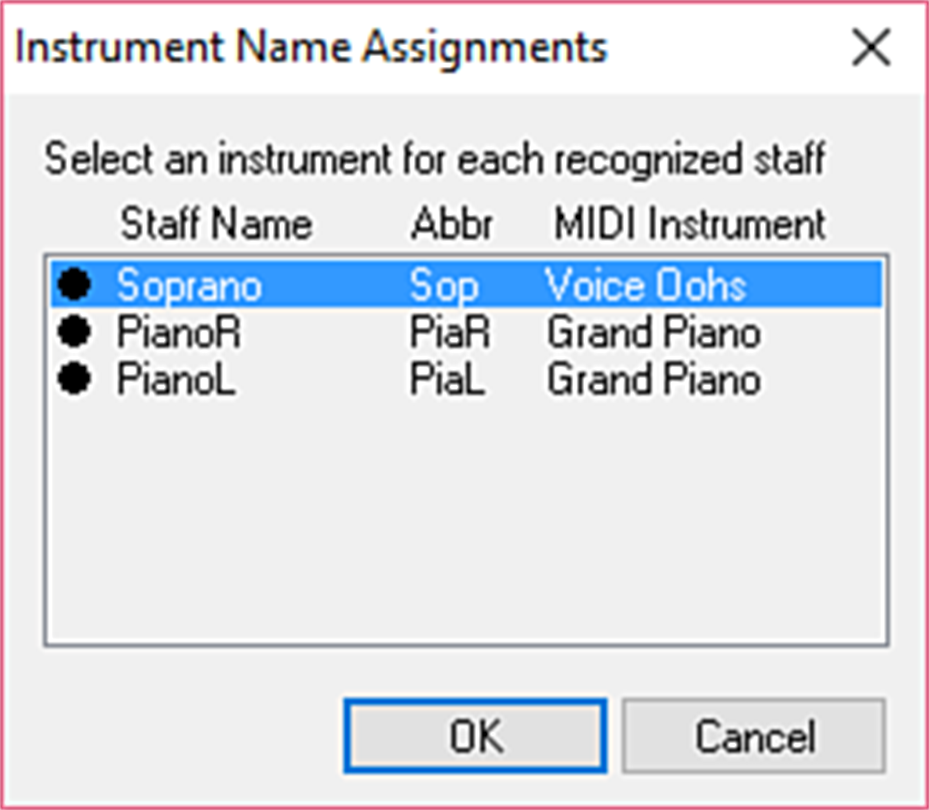This screenshot has width=929, height=810.
Task: Click the bullet icon beside PianoR
Action: (x=74, y=333)
